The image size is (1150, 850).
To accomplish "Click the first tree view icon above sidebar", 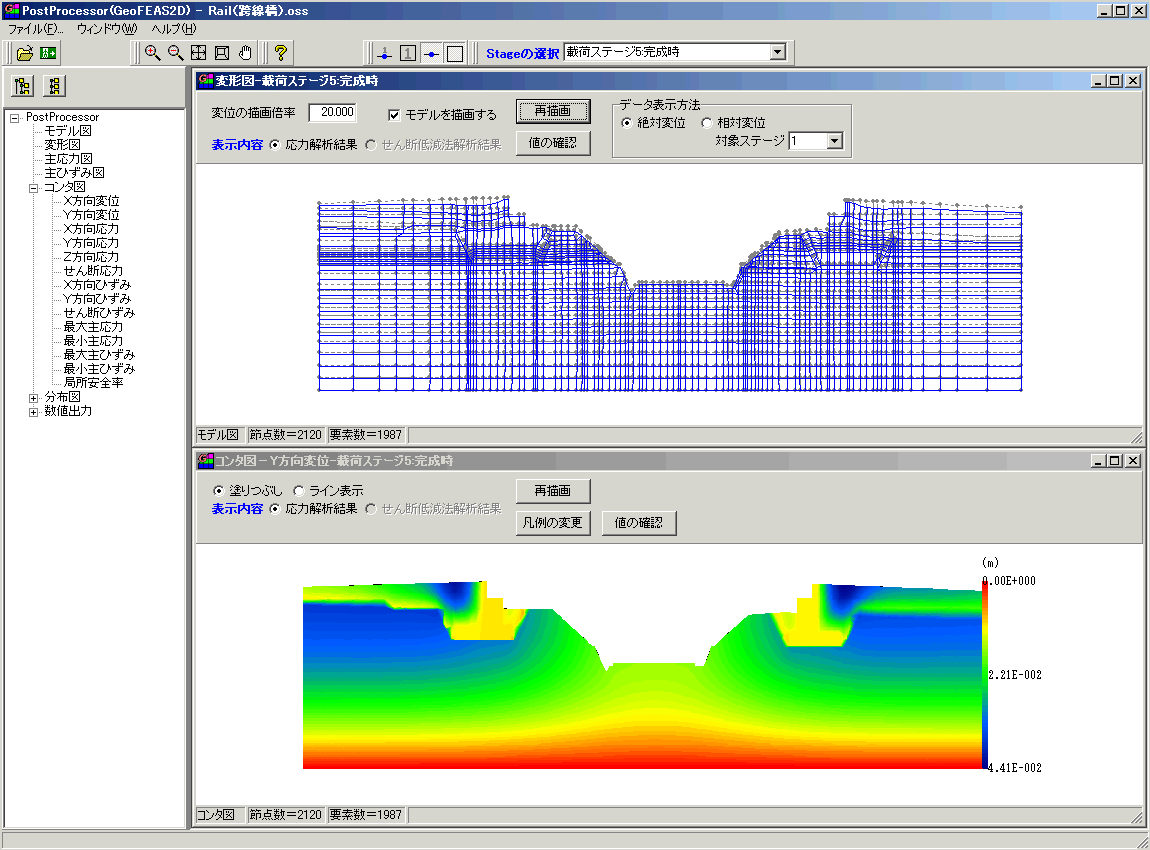I will coord(23,86).
